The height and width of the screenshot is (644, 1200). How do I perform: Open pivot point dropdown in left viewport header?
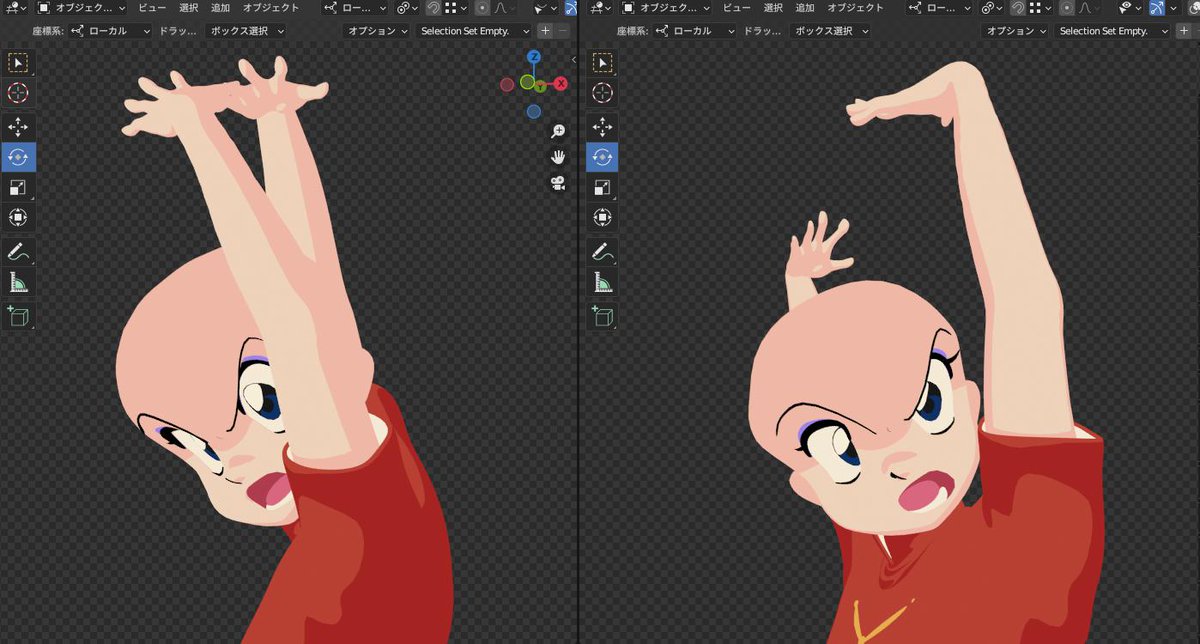click(406, 8)
